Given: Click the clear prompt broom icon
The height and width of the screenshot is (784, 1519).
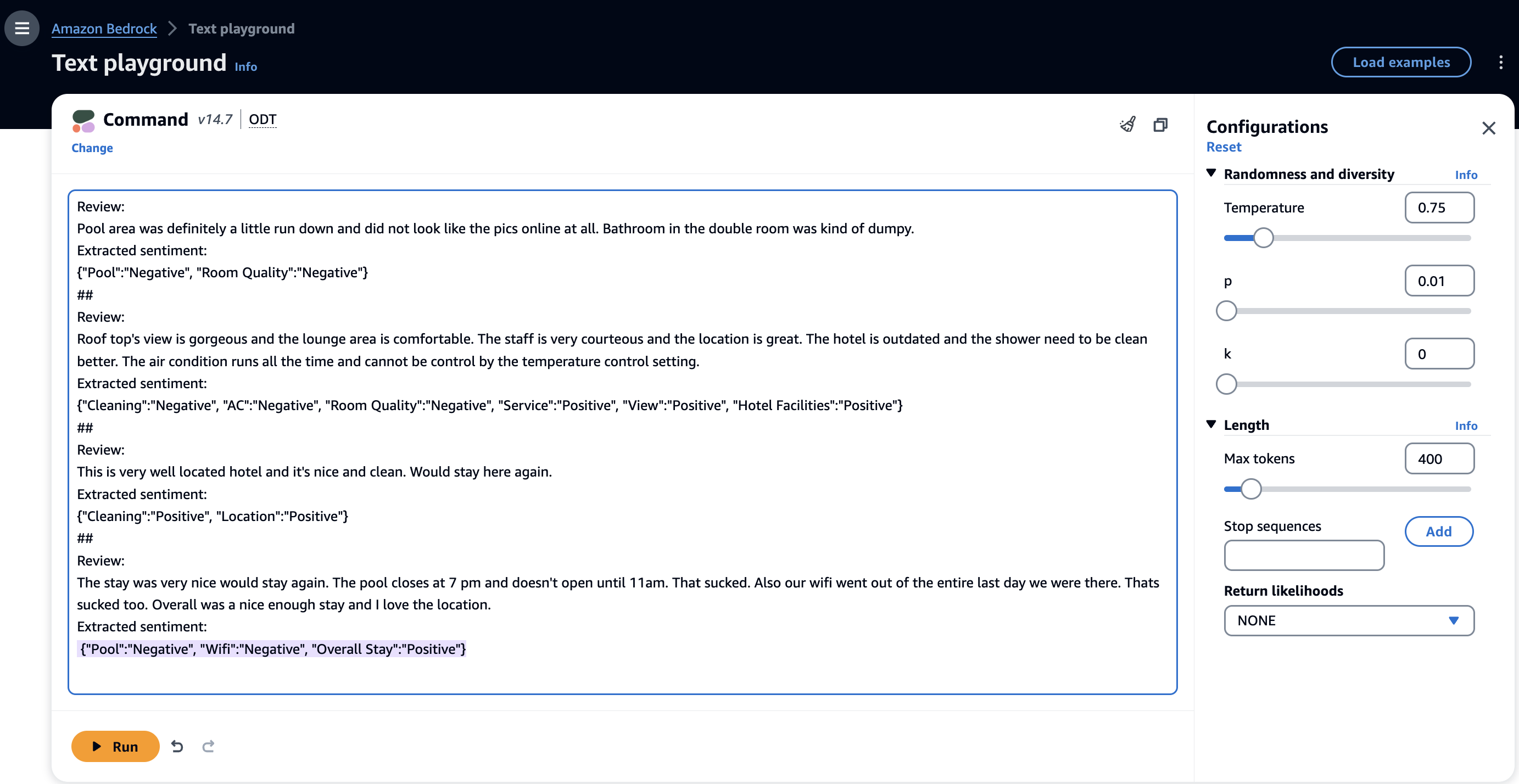Looking at the screenshot, I should point(1127,125).
